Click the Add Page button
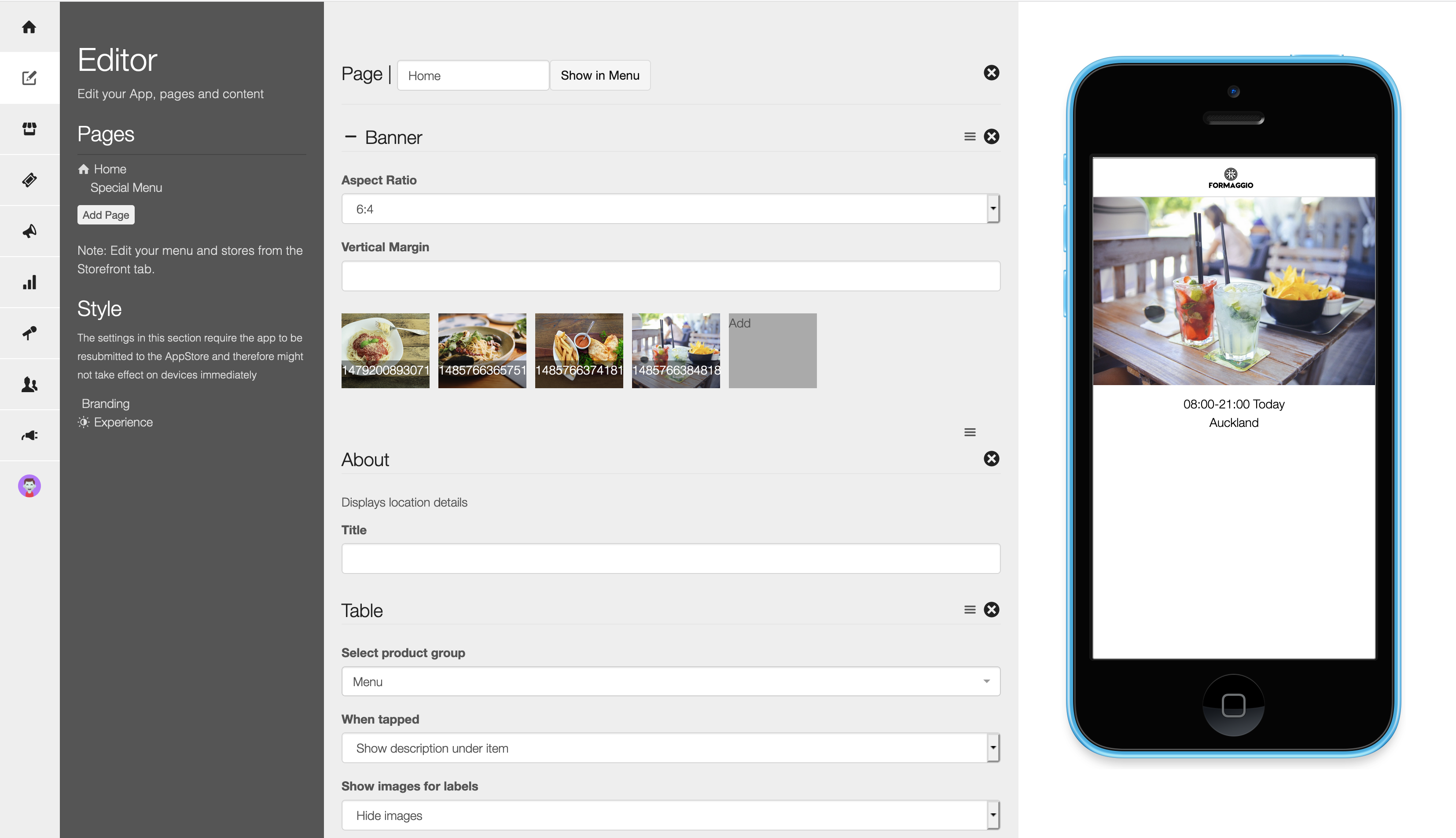This screenshot has height=838, width=1456. point(105,214)
